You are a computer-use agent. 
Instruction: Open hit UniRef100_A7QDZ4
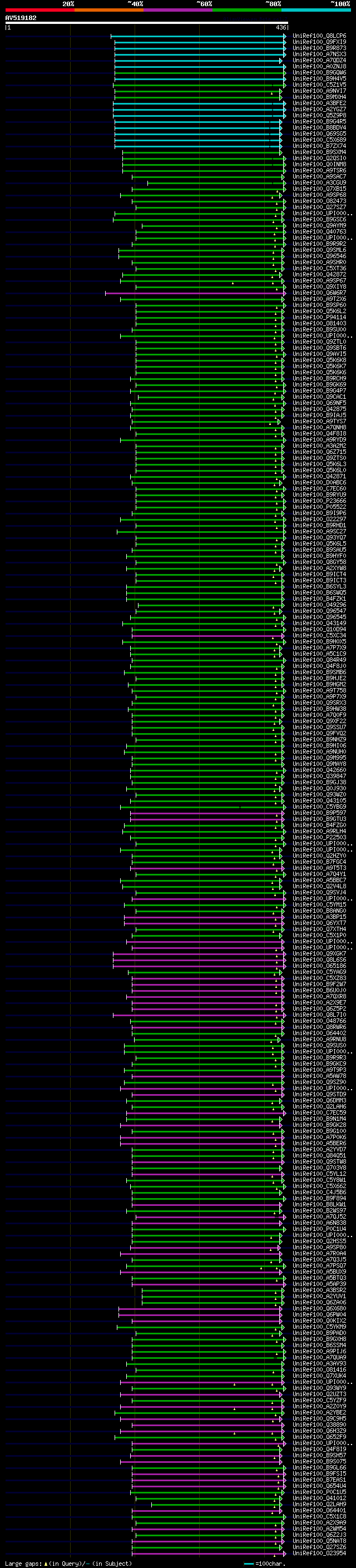tap(319, 60)
